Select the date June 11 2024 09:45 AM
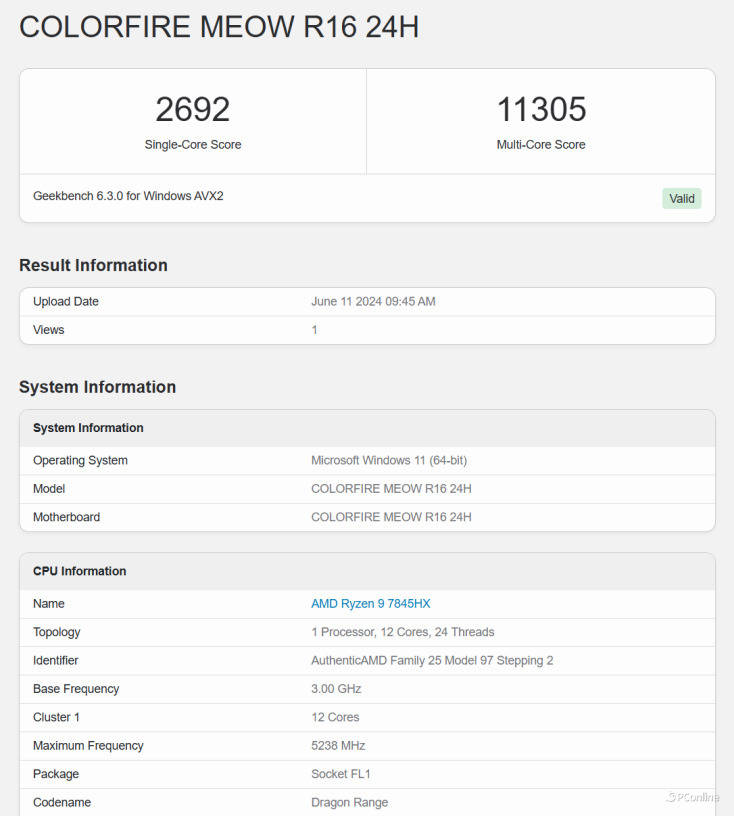The height and width of the screenshot is (816, 734). click(x=373, y=302)
